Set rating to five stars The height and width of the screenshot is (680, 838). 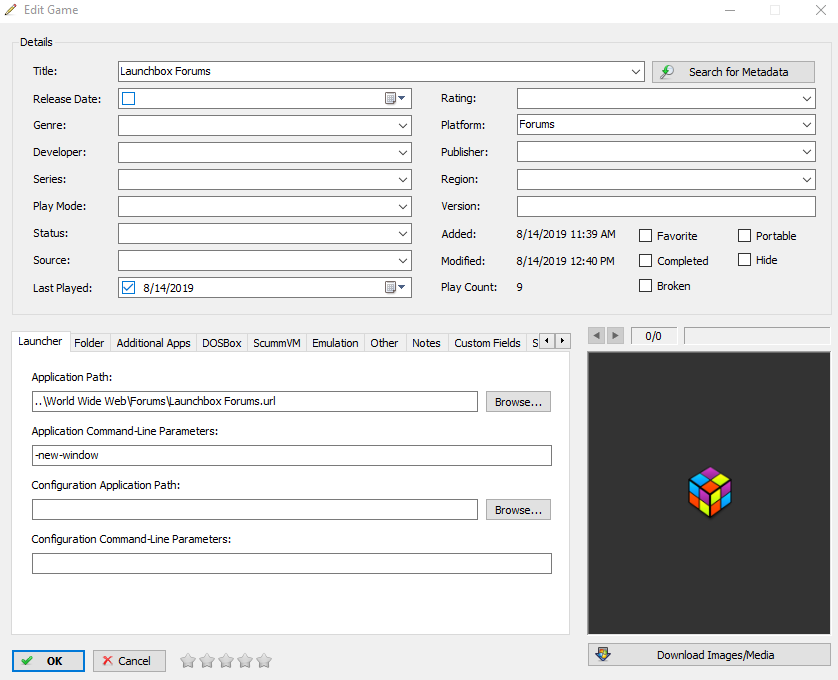coord(264,661)
